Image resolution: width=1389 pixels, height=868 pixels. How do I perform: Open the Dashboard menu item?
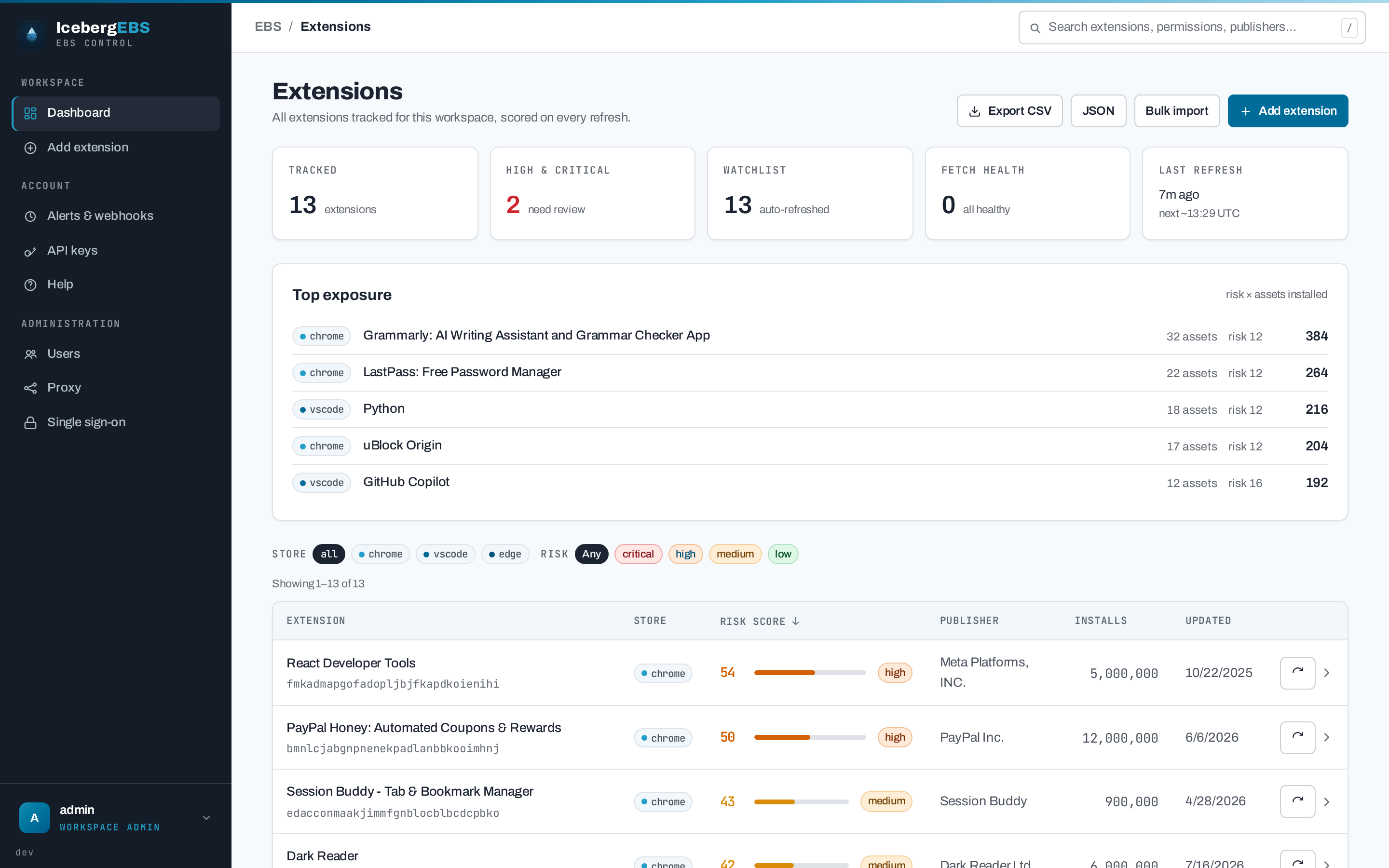point(116,113)
